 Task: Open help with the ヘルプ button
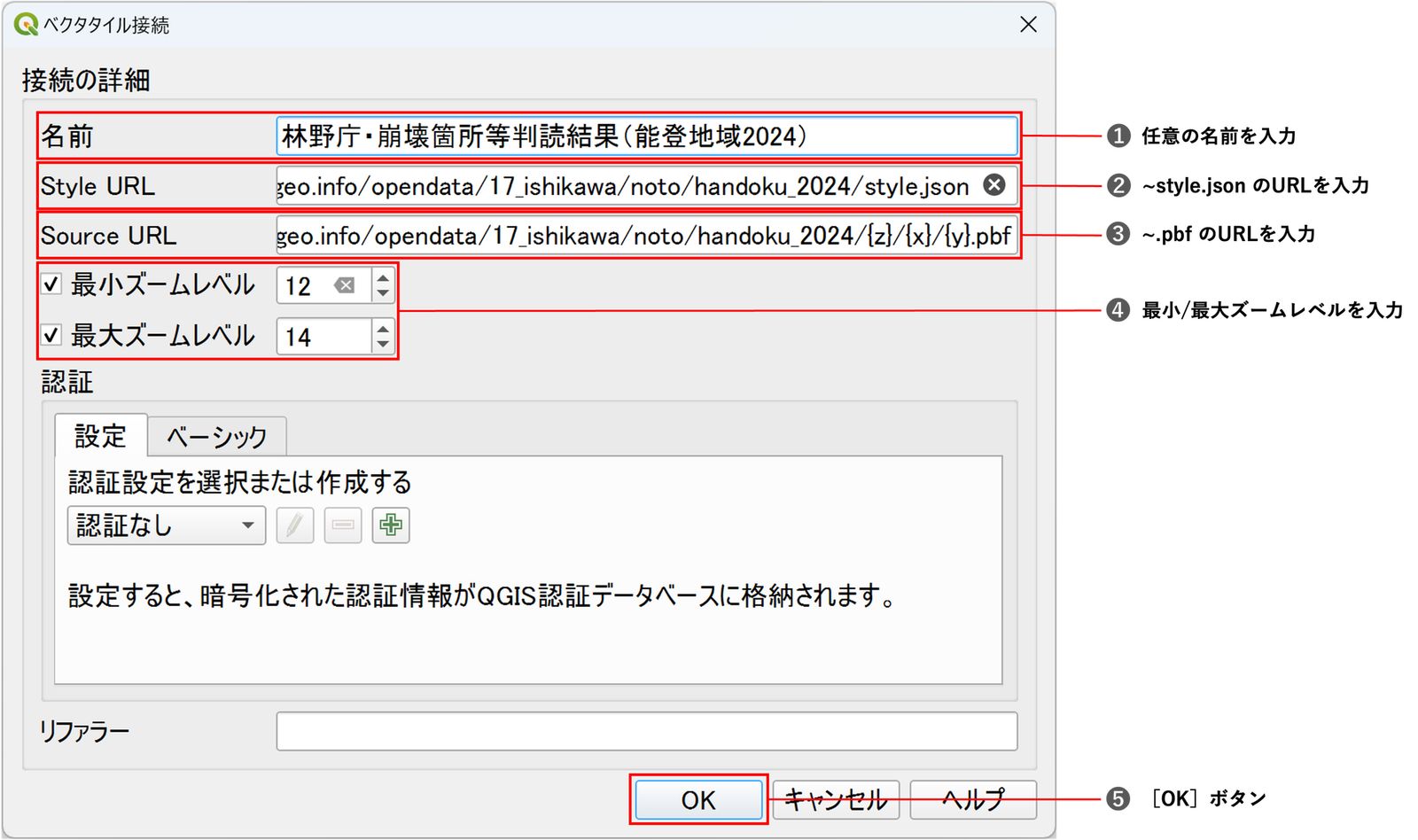[x=973, y=800]
